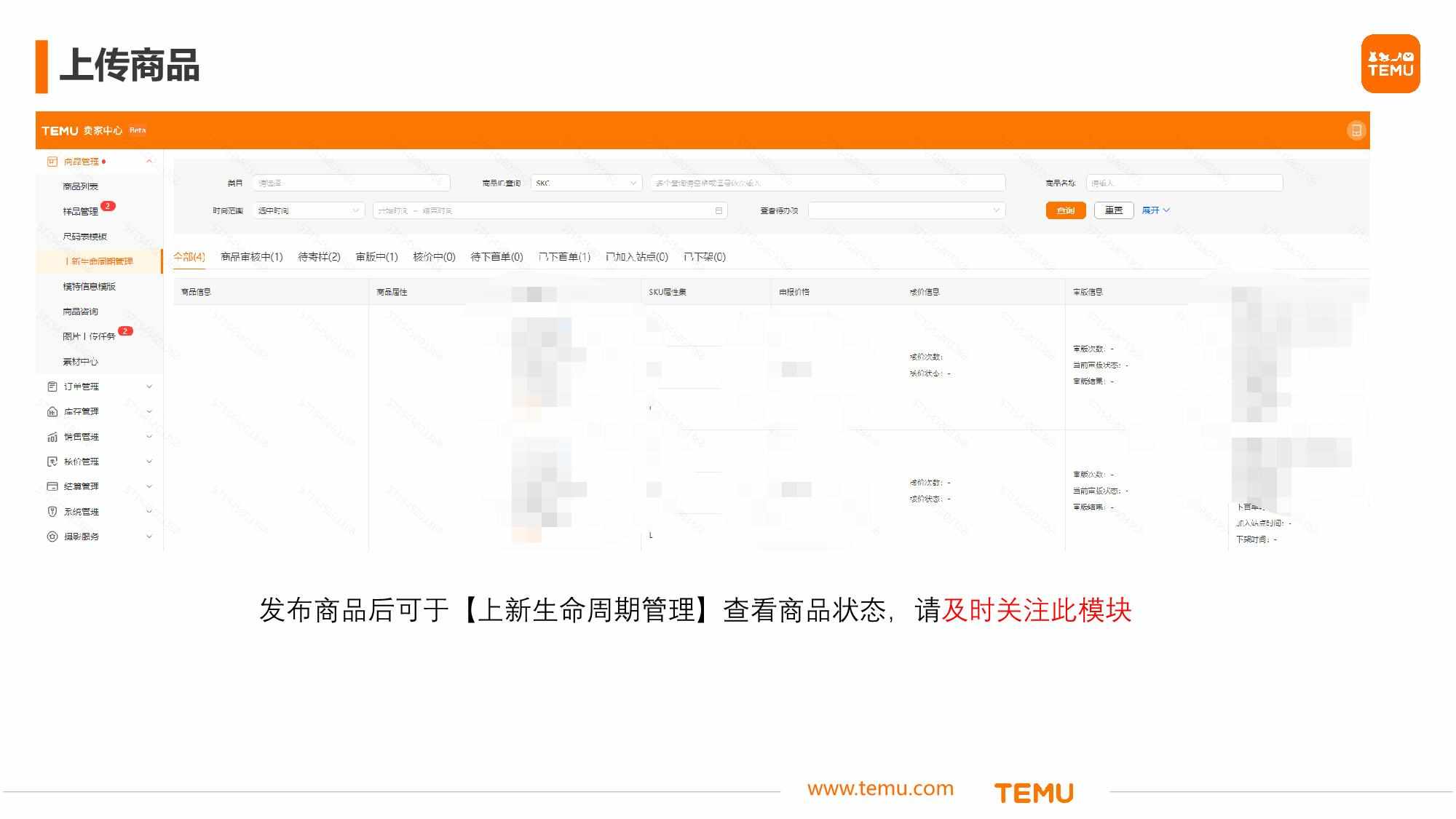
Task: Expand the 销售管理 menu section
Action: 149,437
